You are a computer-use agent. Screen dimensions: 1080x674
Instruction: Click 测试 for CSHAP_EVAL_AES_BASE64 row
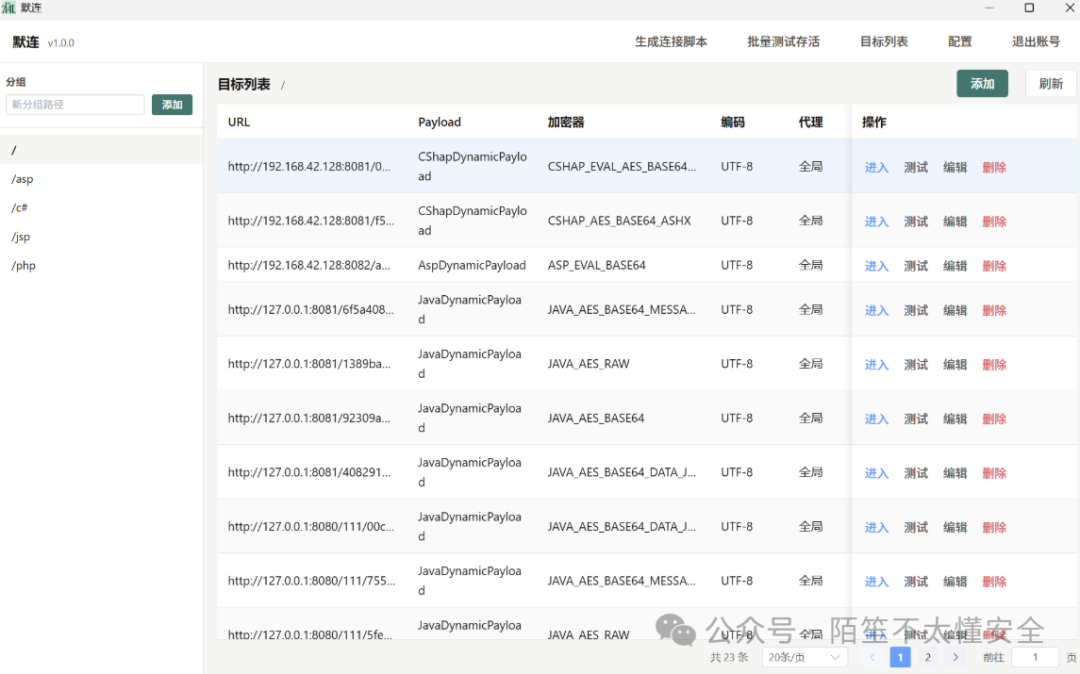[x=915, y=167]
